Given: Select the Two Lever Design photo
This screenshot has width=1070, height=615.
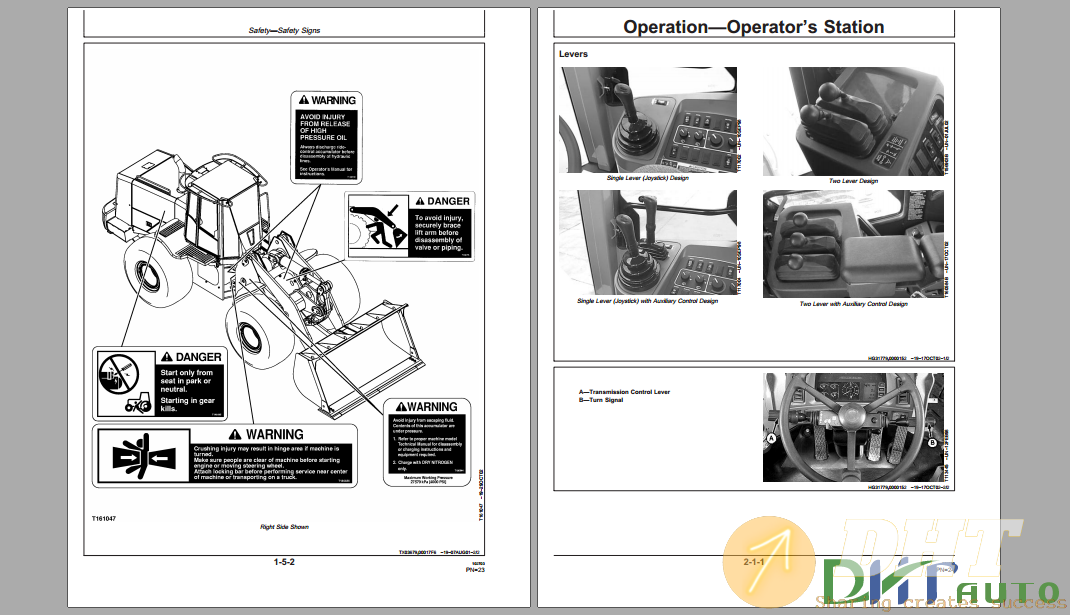Looking at the screenshot, I should pos(853,121).
